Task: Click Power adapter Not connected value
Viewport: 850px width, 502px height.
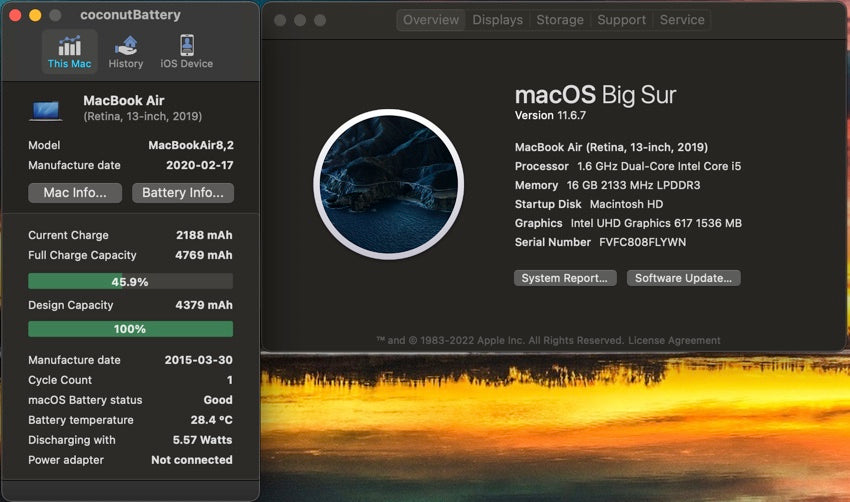Action: (x=192, y=460)
